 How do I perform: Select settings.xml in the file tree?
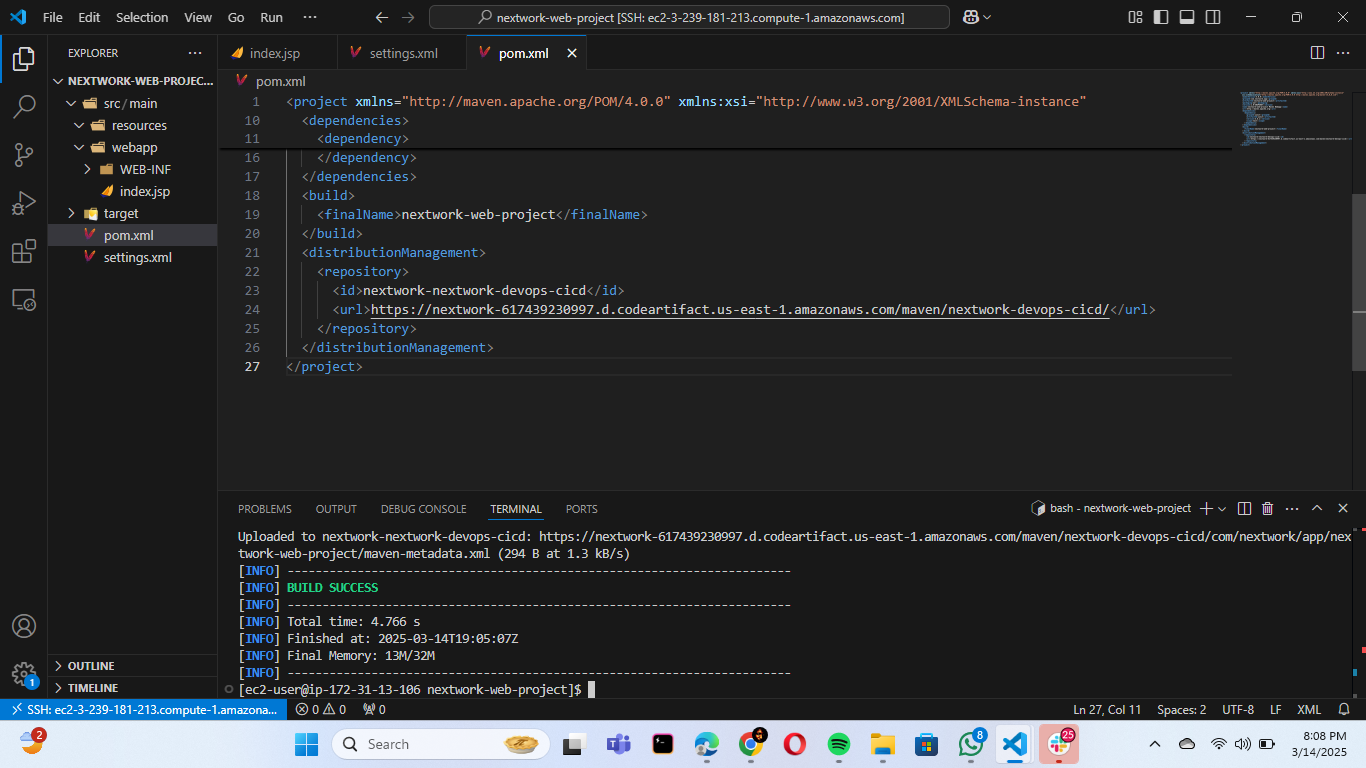pos(132,257)
